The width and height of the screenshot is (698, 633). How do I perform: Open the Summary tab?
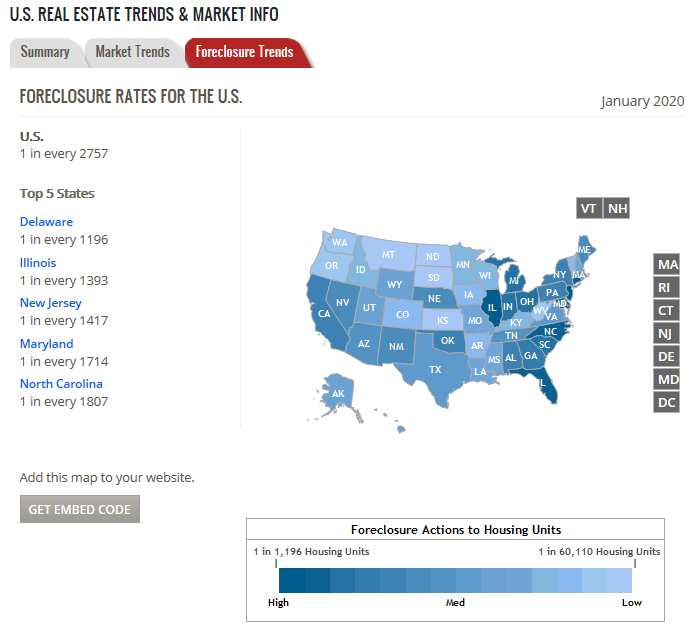[45, 52]
